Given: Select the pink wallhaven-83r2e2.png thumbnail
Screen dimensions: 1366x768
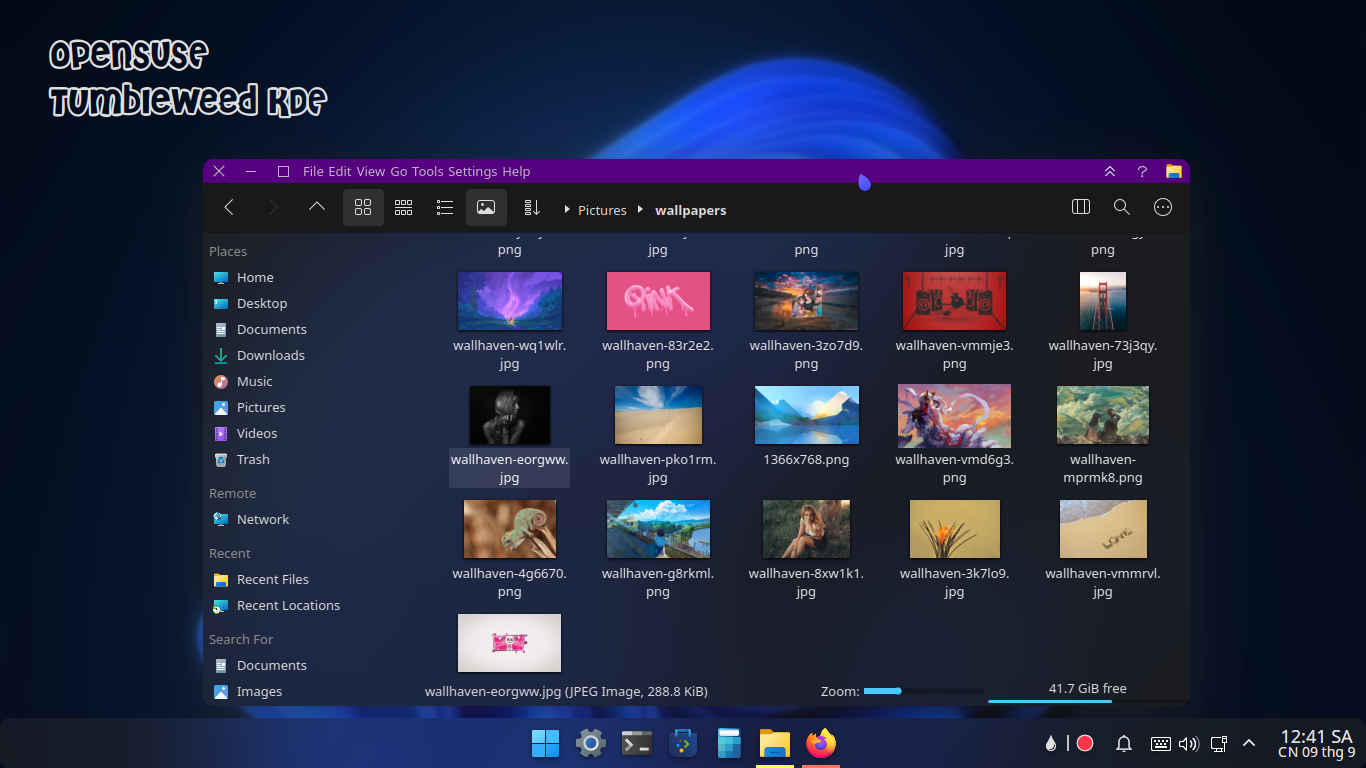Looking at the screenshot, I should point(658,301).
